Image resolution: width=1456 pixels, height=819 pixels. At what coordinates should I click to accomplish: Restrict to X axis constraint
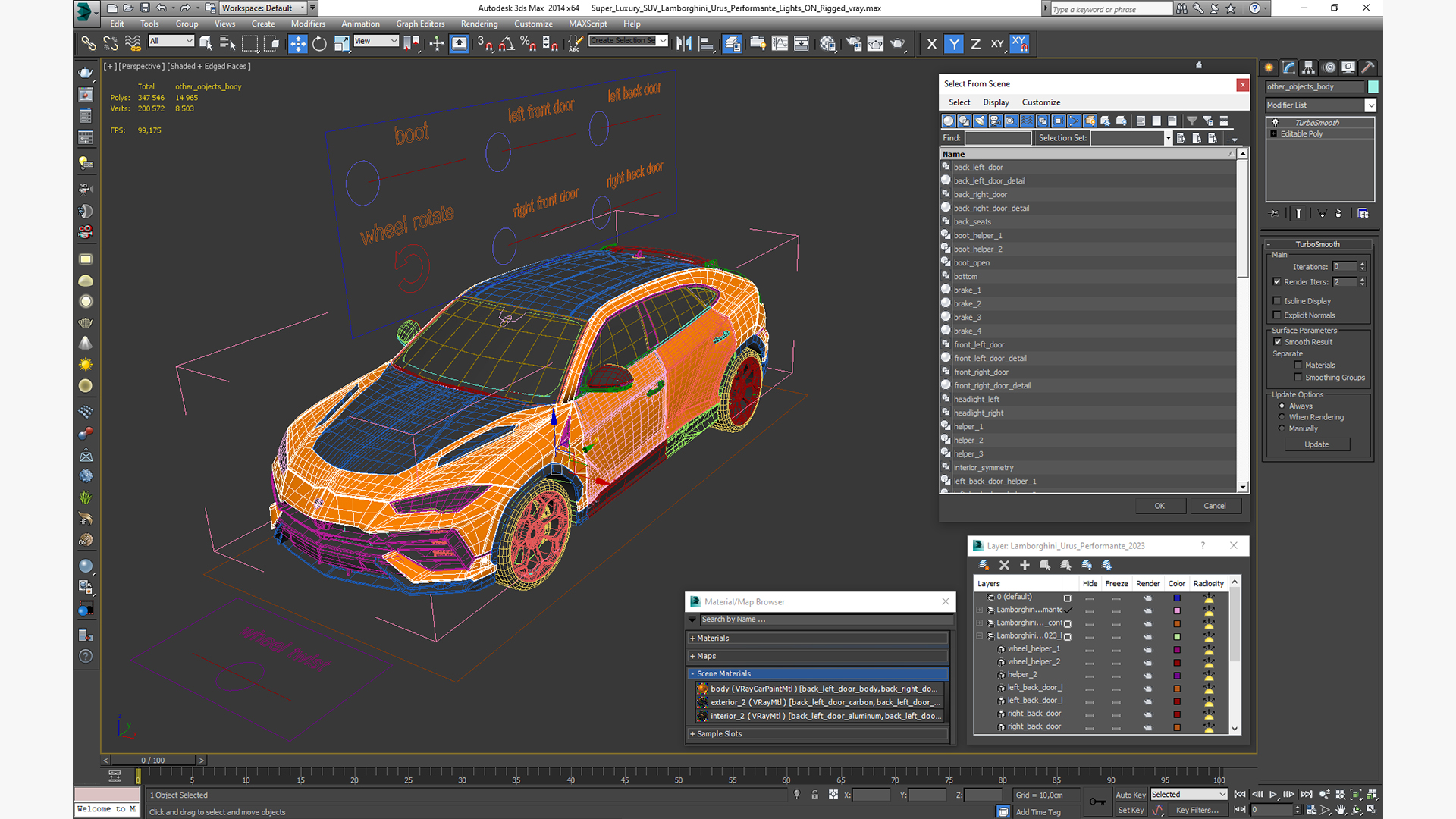point(932,44)
